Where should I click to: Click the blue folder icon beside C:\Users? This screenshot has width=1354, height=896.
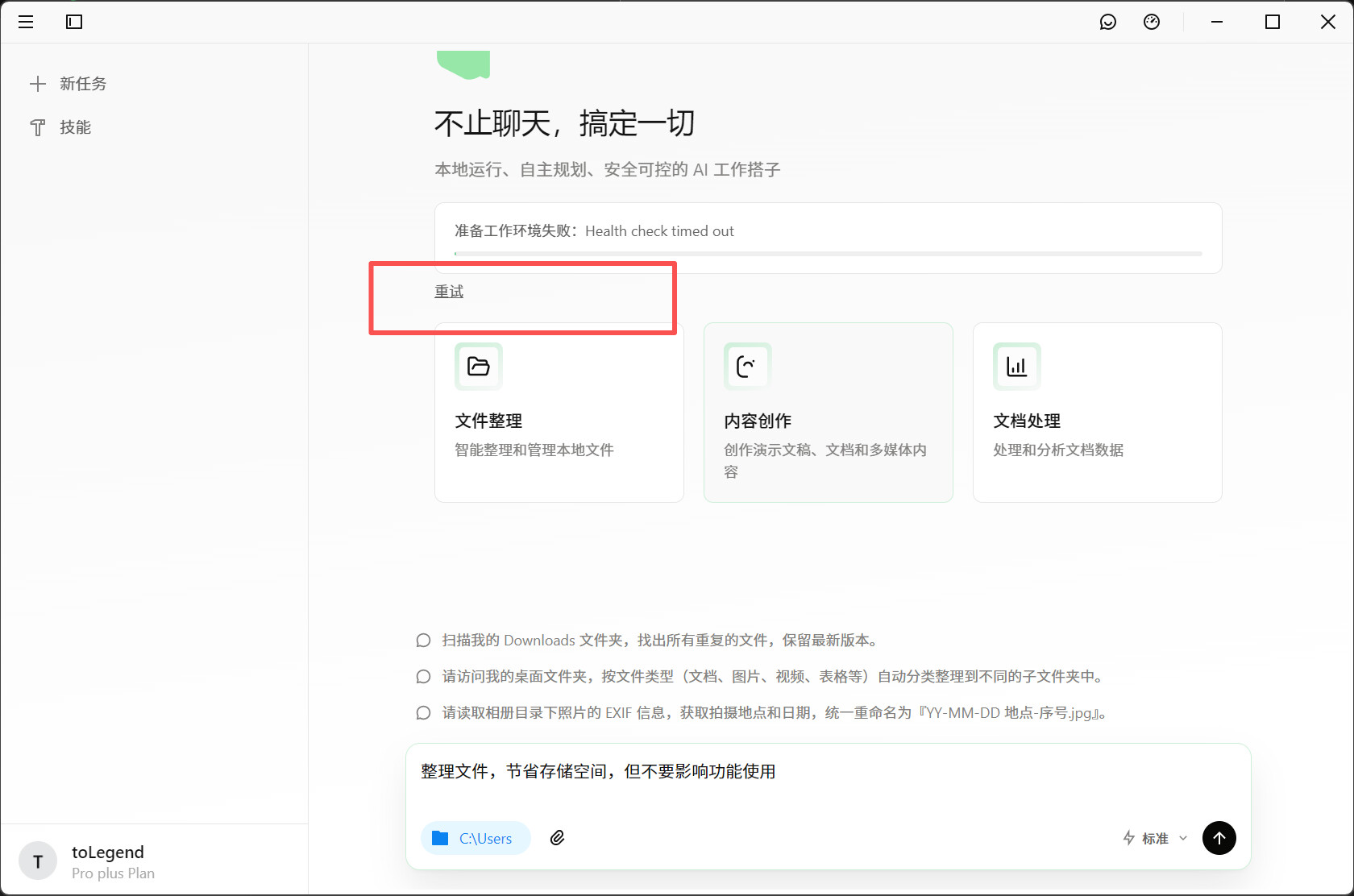pyautogui.click(x=440, y=838)
